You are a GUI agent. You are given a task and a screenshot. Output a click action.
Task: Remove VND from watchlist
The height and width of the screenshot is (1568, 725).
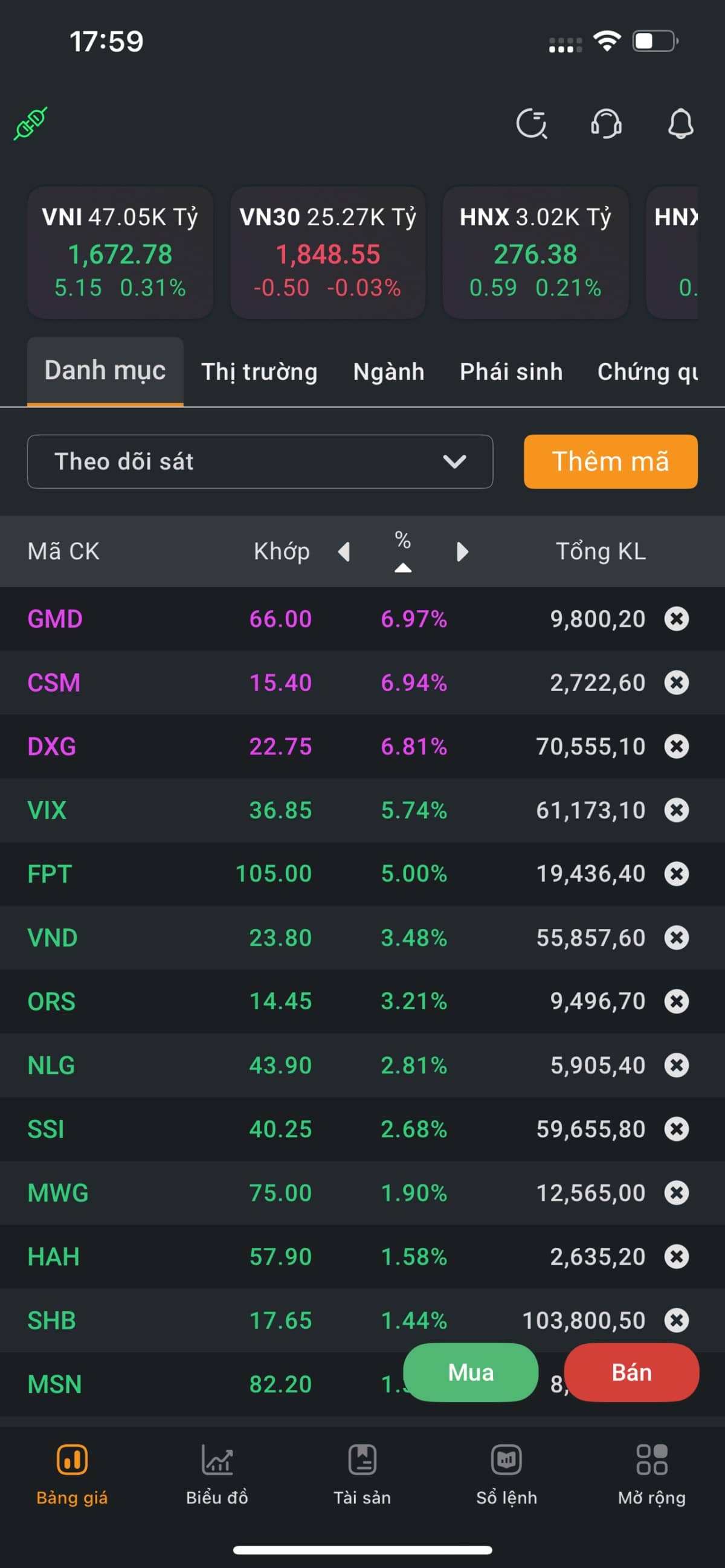(x=676, y=937)
